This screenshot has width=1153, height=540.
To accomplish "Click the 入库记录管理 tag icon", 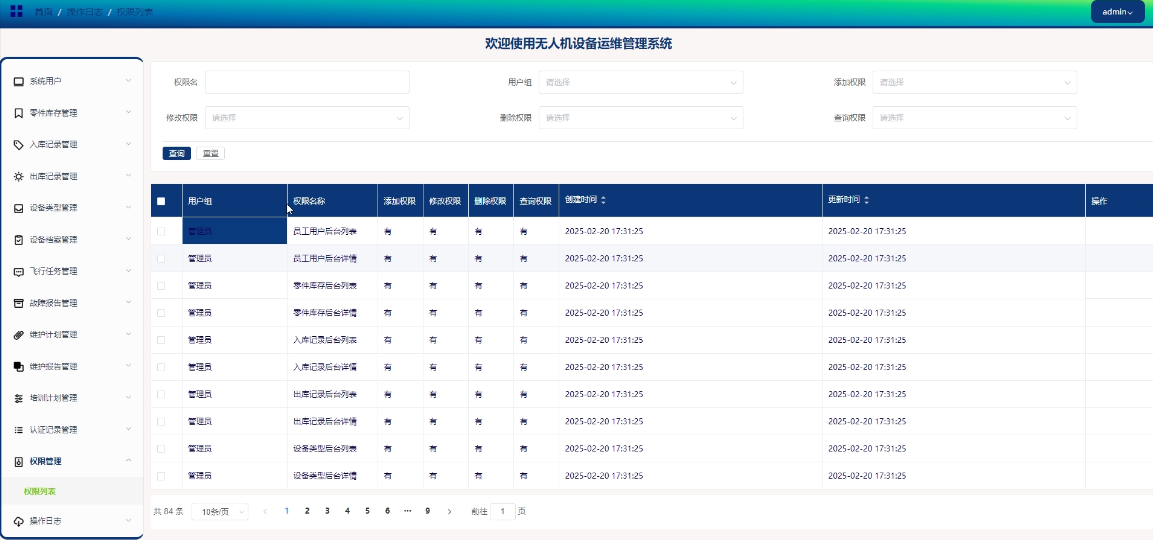I will (19, 145).
